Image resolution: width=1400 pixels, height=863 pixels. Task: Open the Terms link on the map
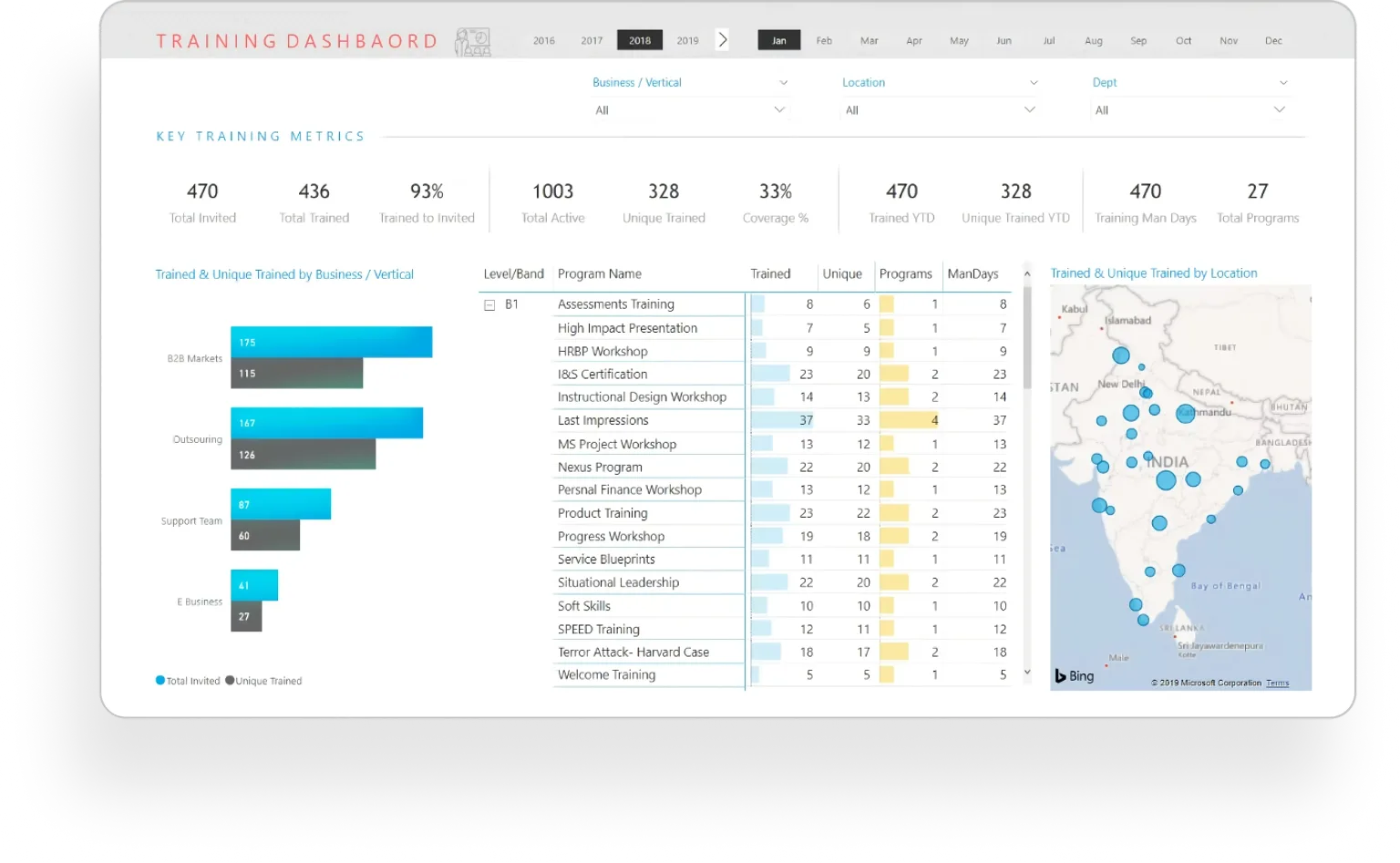click(1277, 683)
